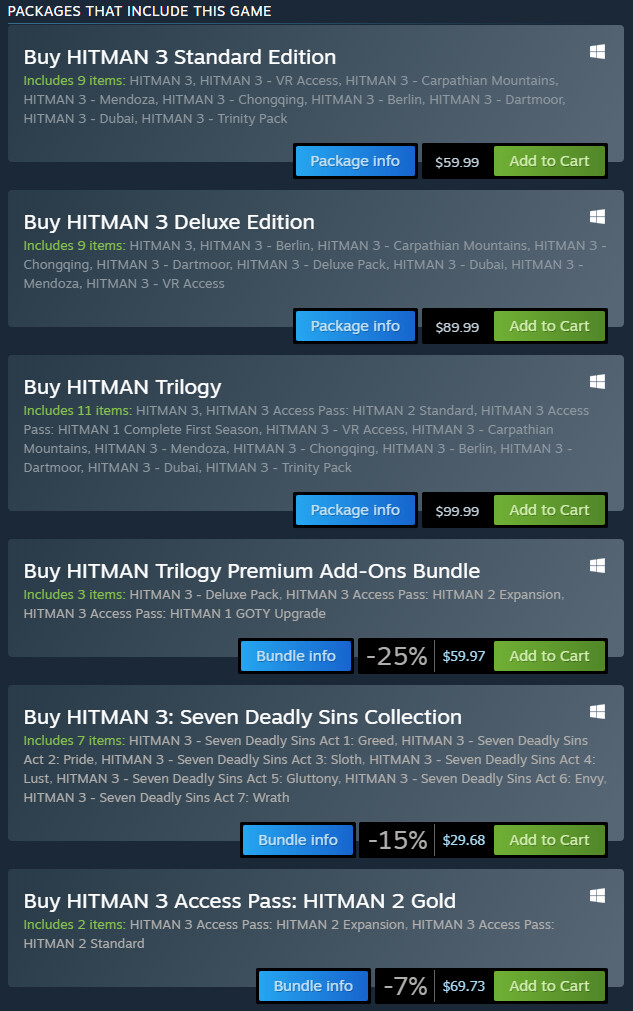The image size is (633, 1011).
Task: Click the -25% discount badge
Action: click(x=397, y=656)
